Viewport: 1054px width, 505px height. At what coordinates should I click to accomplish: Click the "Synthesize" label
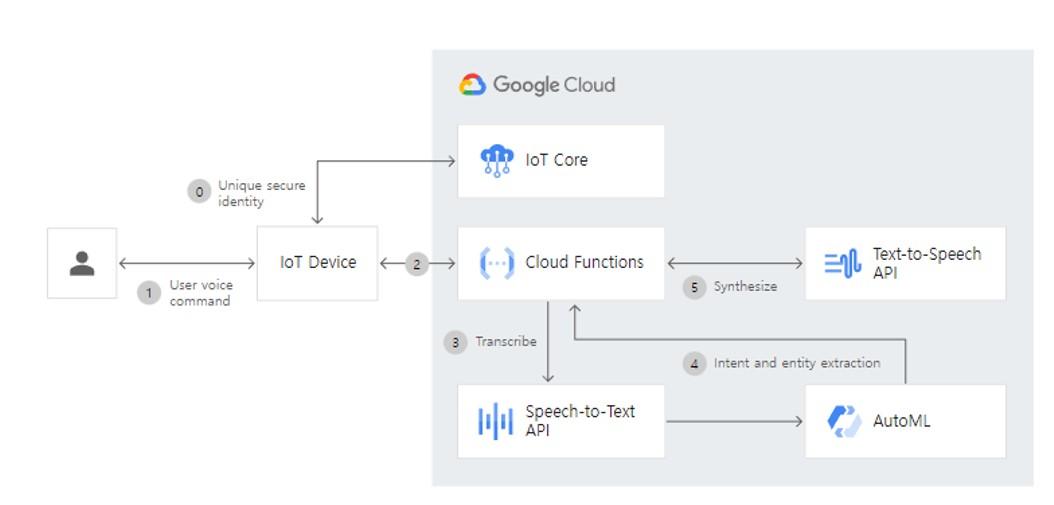745,286
